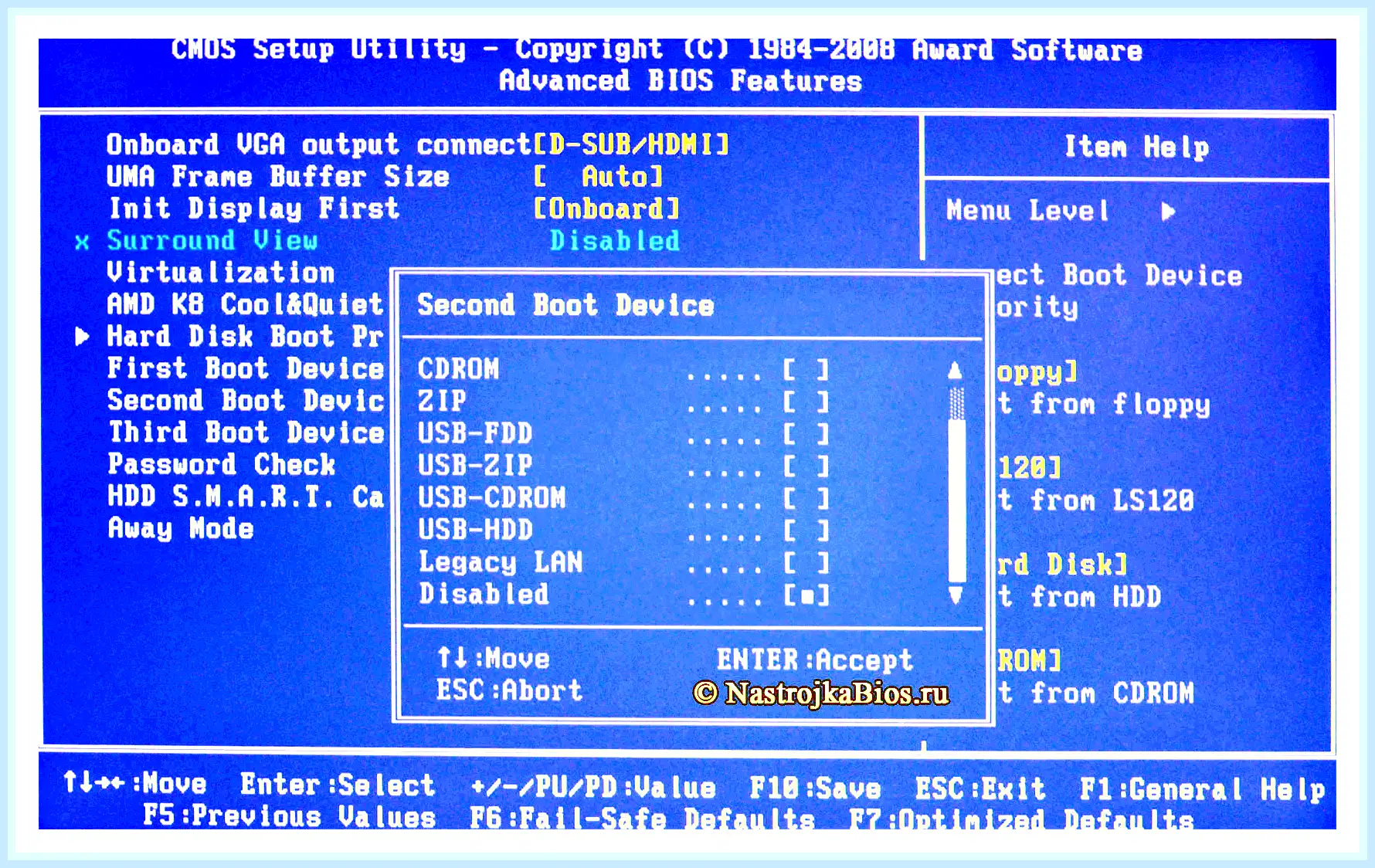
Task: Select the ZIP option bracket
Action: point(806,402)
